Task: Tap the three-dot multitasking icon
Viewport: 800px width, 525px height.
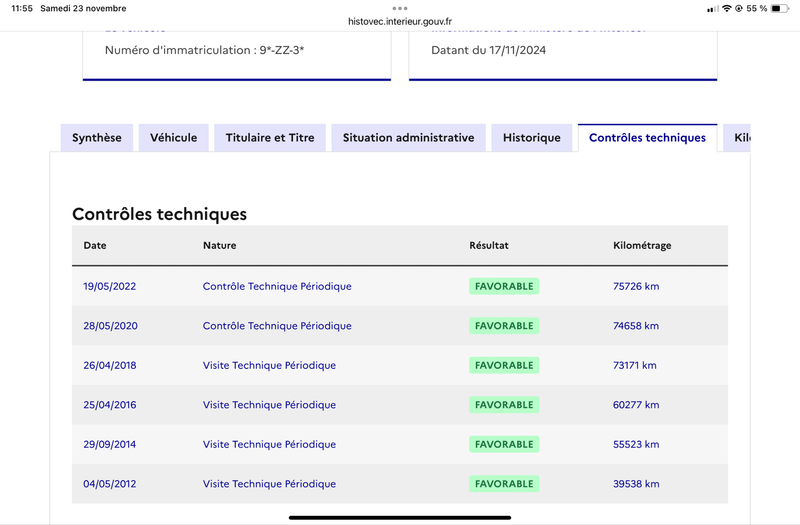Action: pos(400,8)
